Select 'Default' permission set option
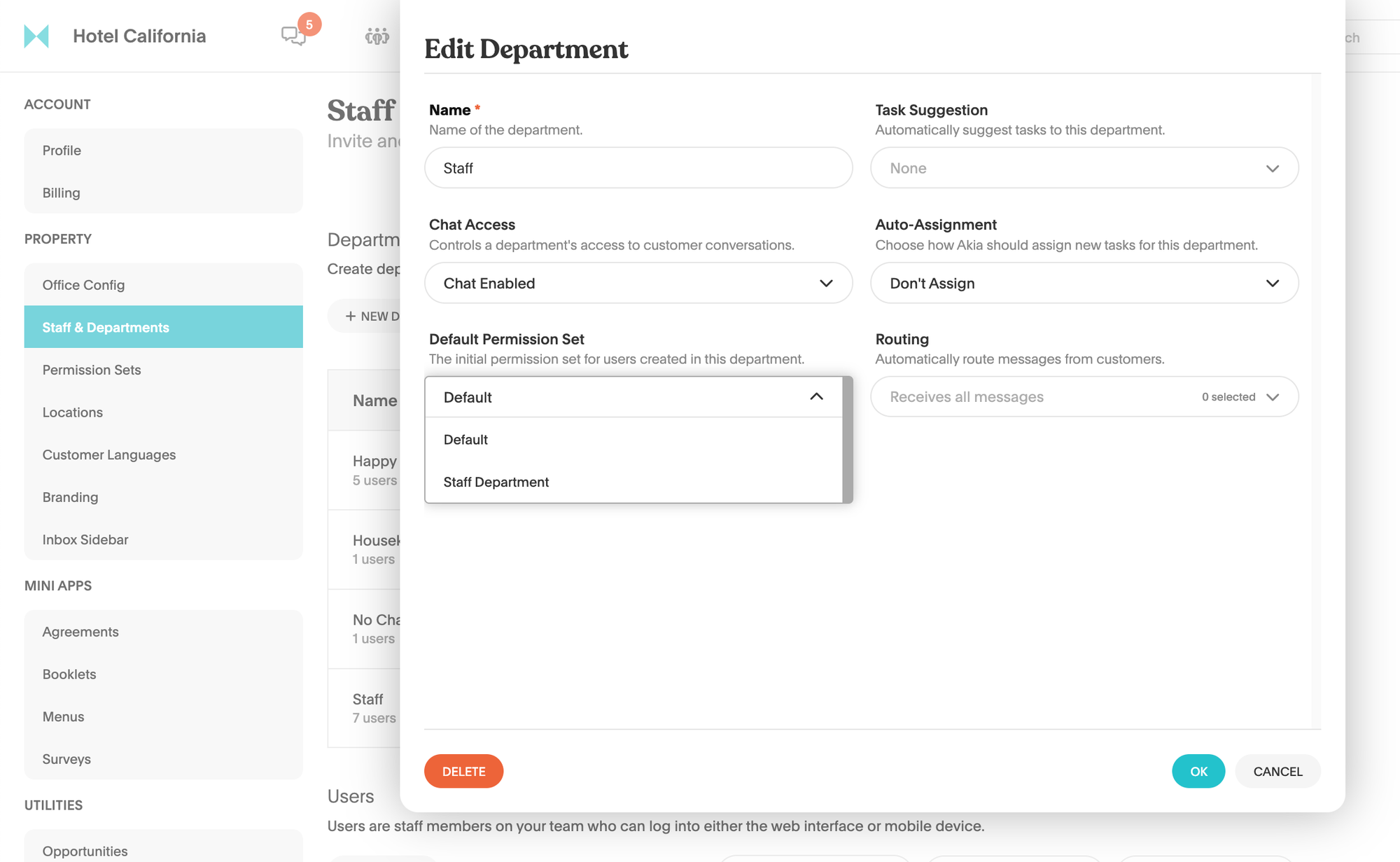This screenshot has width=1400, height=862. (465, 438)
